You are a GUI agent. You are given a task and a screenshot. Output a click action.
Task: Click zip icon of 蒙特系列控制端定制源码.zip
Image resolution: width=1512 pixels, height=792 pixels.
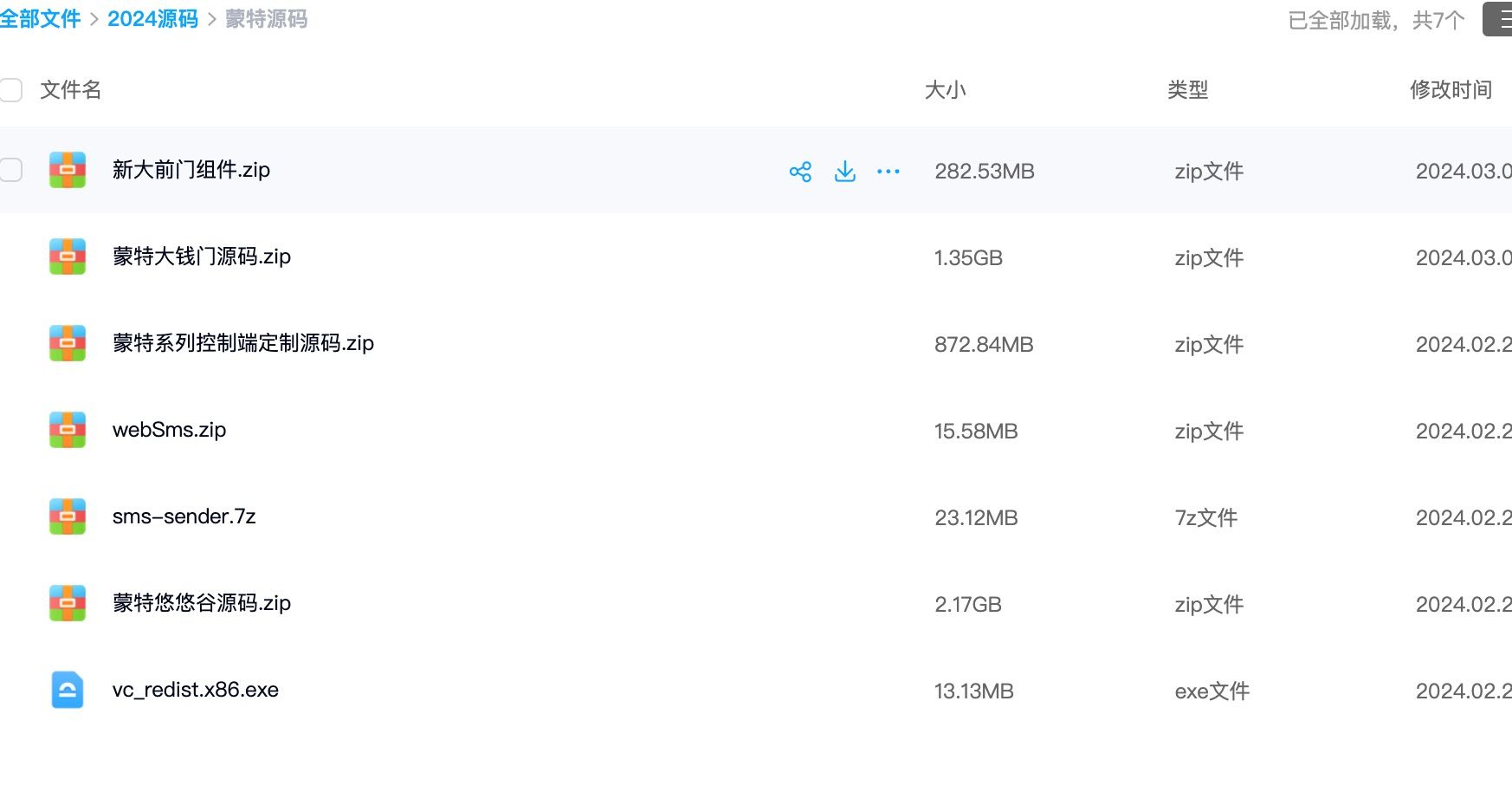coord(68,343)
